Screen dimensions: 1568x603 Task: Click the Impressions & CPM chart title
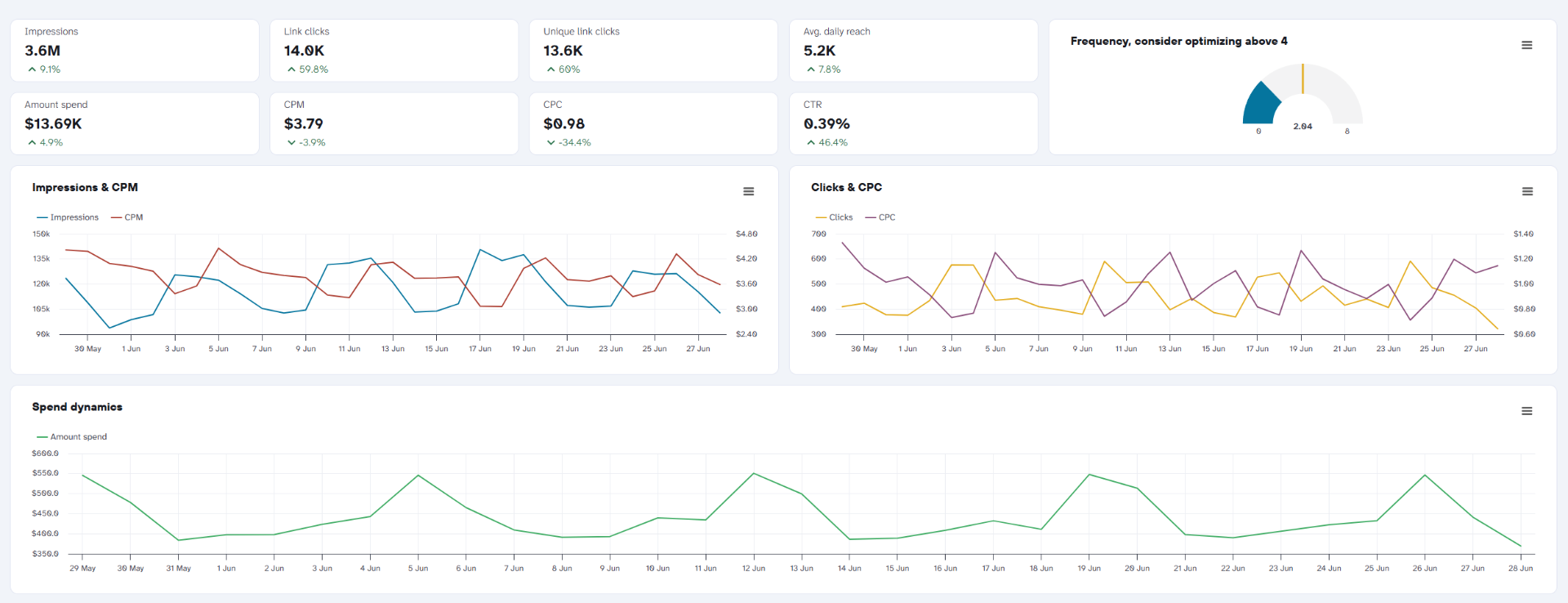(85, 187)
